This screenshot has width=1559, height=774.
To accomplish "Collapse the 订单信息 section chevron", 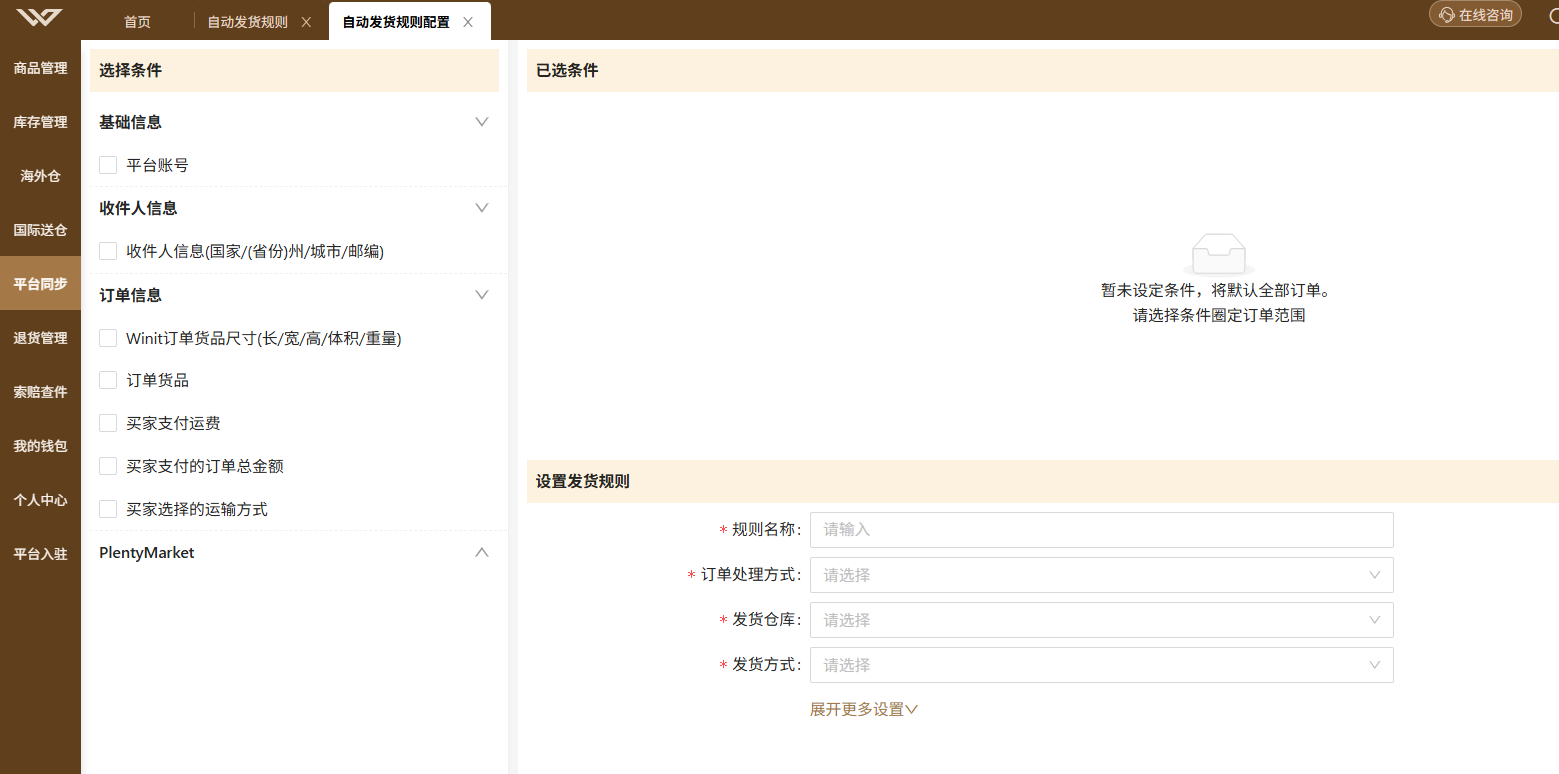I will point(482,295).
